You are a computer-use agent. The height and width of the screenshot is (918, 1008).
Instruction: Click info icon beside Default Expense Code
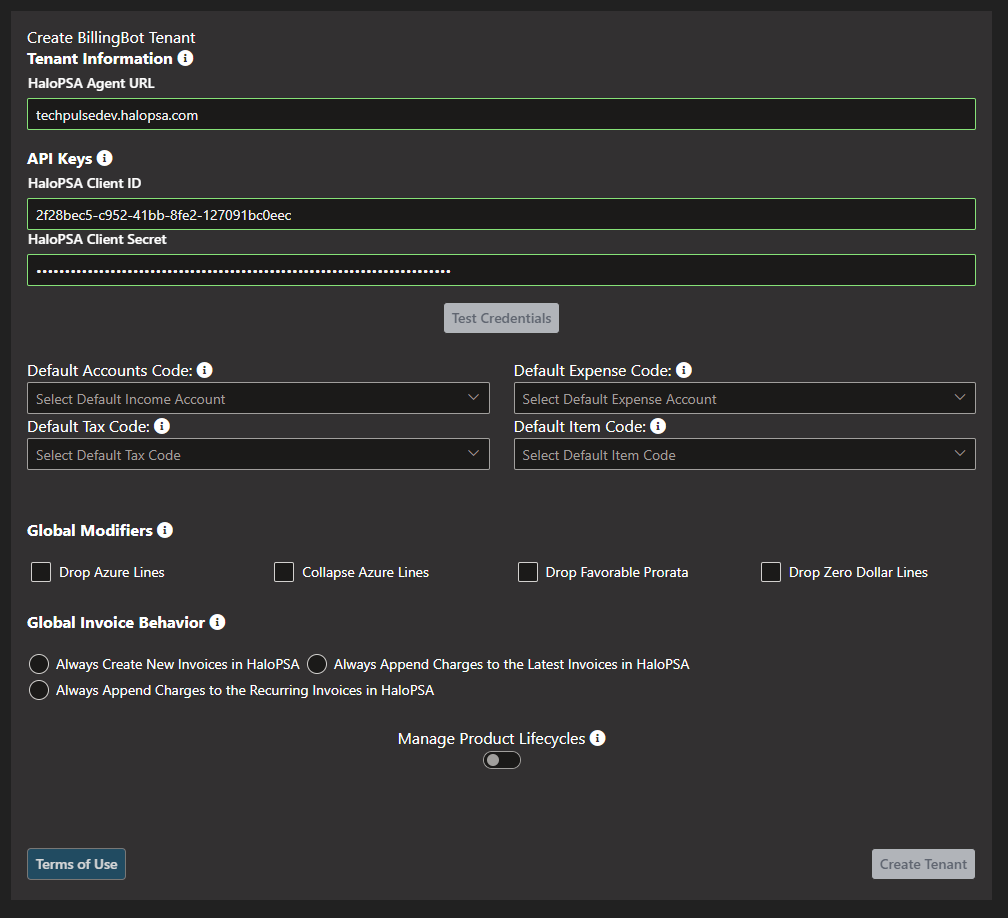[684, 370]
